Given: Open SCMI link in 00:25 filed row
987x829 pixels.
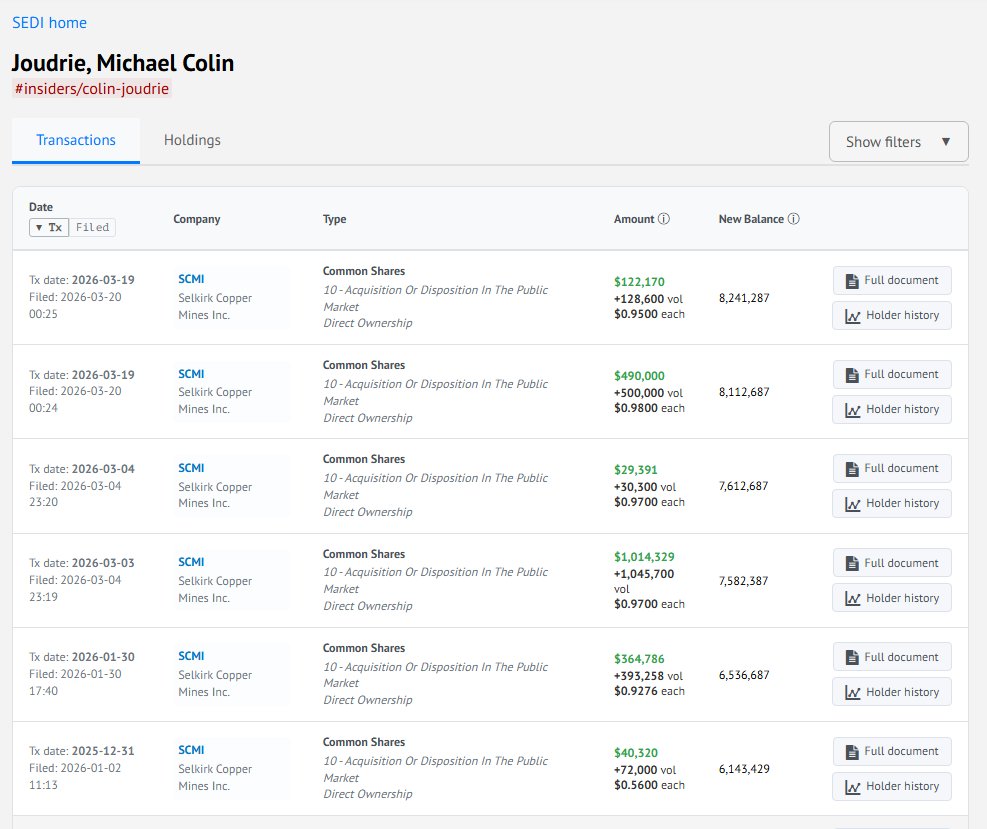Looking at the screenshot, I should (191, 279).
